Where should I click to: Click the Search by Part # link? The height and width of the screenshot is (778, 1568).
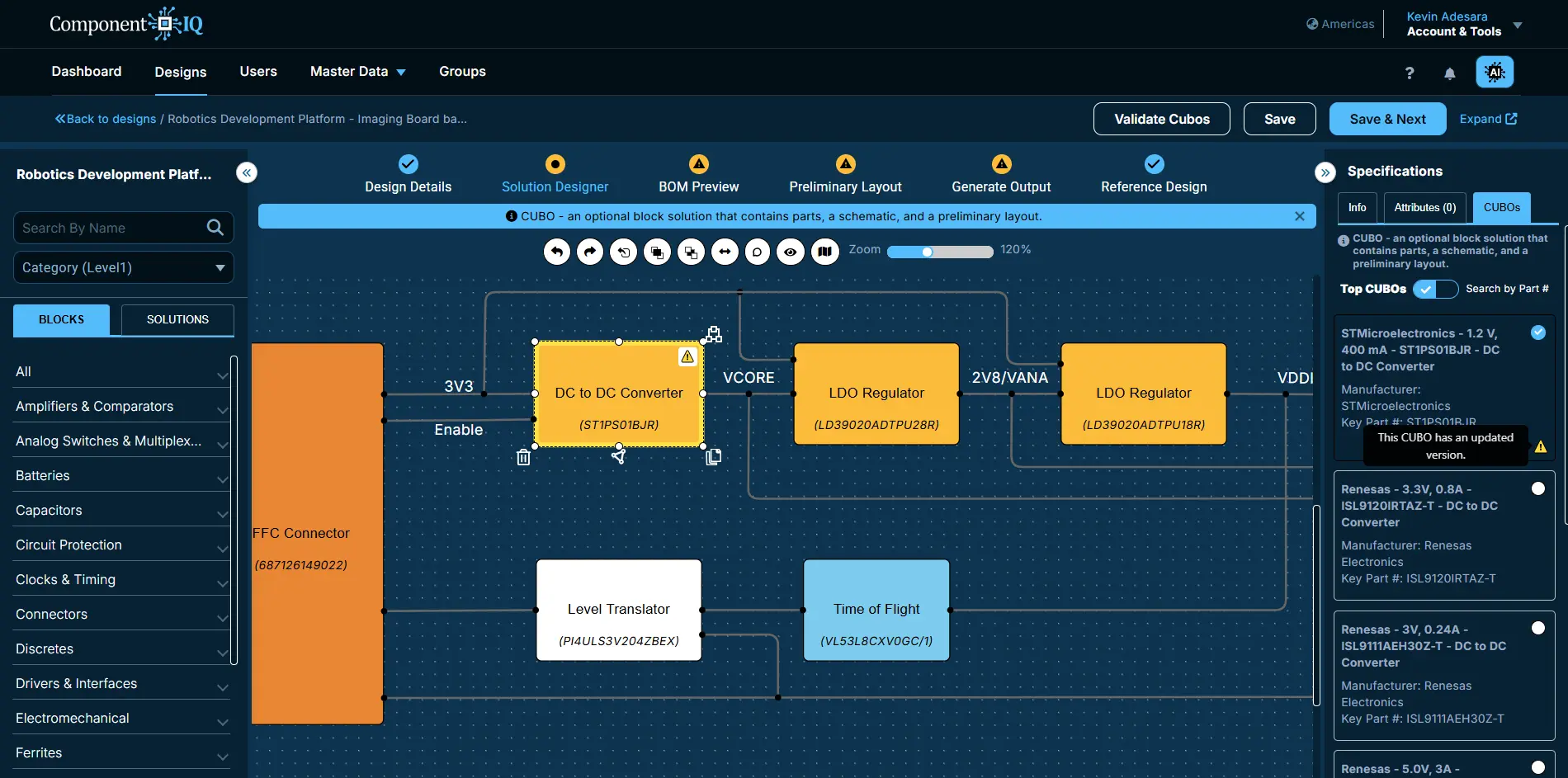coord(1507,289)
